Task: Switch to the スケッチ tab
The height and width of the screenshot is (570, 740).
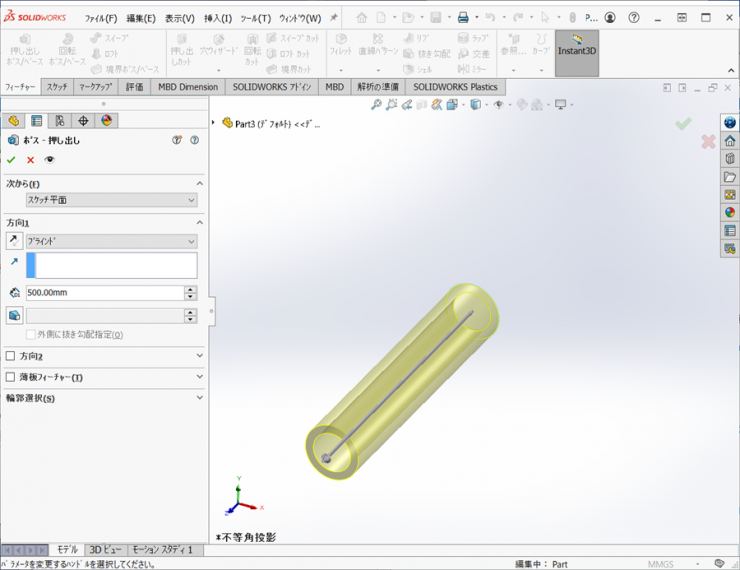Action: [57, 87]
